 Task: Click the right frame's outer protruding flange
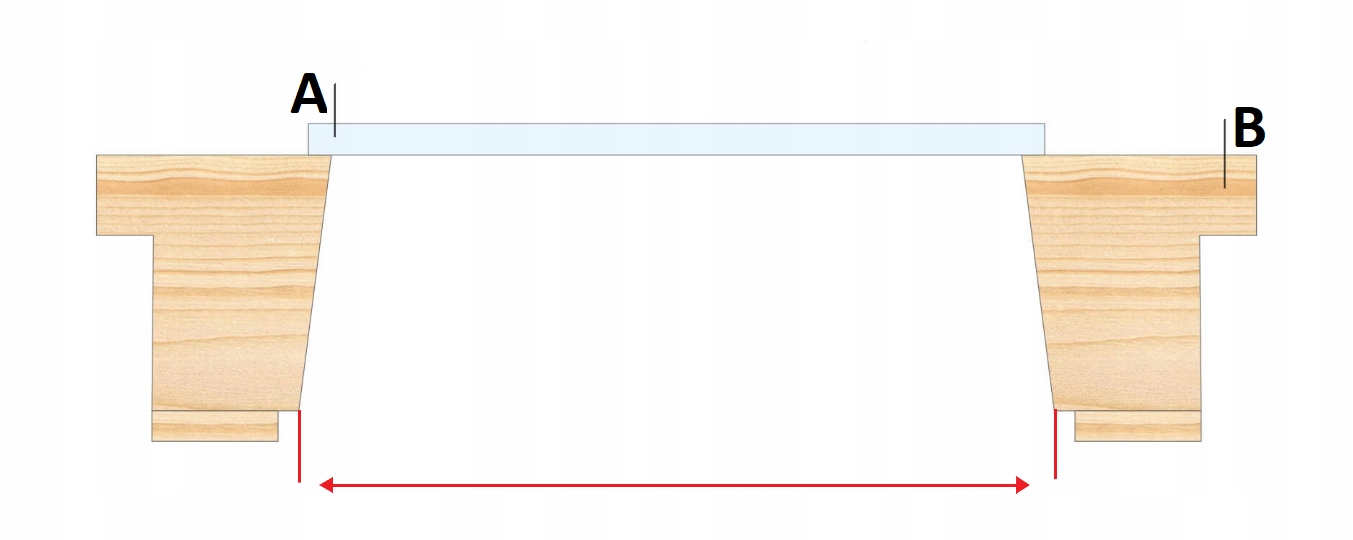click(x=1229, y=195)
